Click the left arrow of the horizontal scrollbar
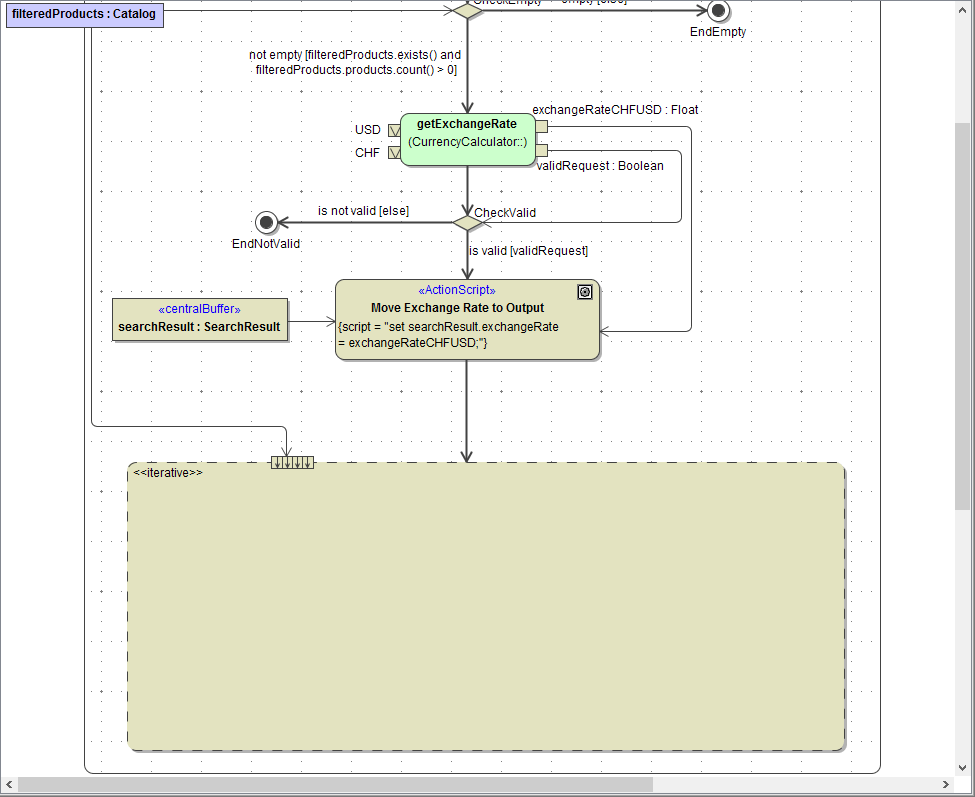Viewport: 975px width, 797px height. [8, 785]
